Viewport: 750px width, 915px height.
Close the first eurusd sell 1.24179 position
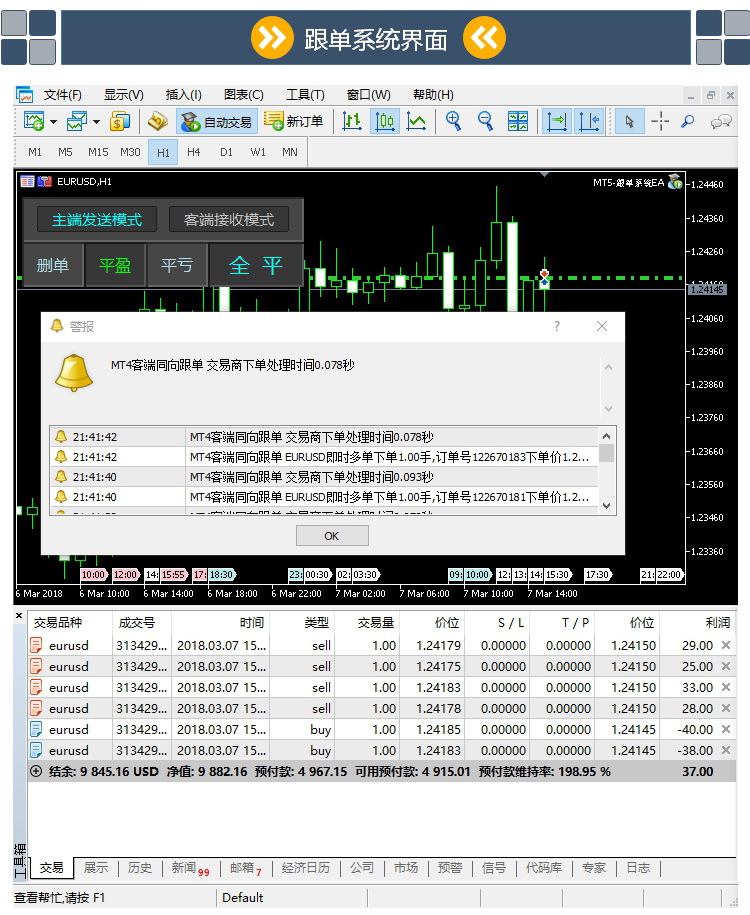point(725,645)
